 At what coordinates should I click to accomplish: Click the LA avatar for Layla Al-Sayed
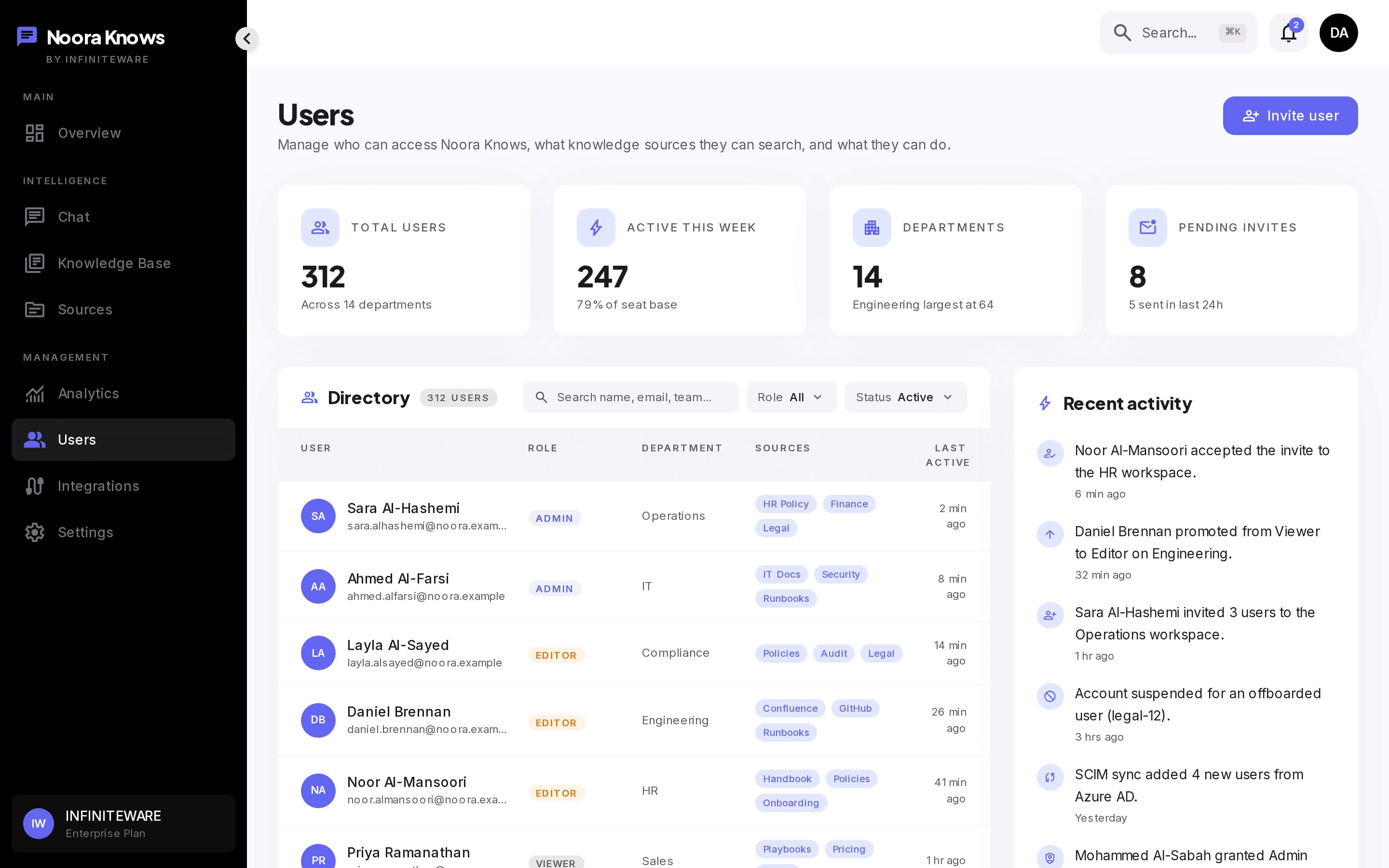click(x=318, y=653)
